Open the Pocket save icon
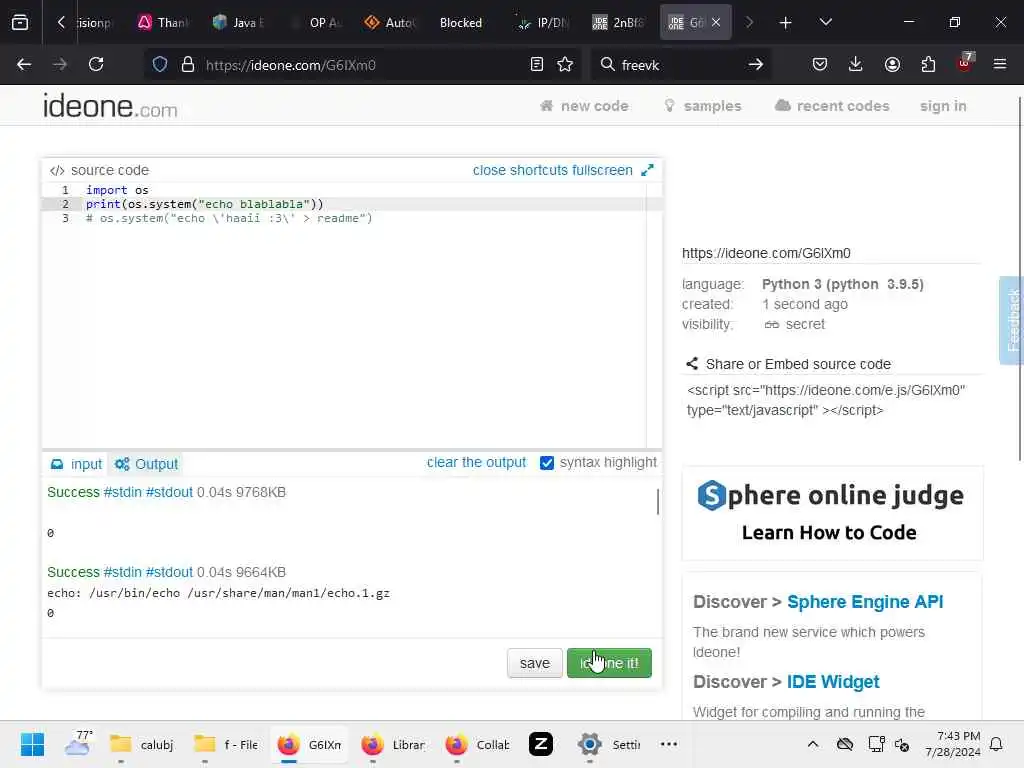The image size is (1024, 768). [x=820, y=64]
